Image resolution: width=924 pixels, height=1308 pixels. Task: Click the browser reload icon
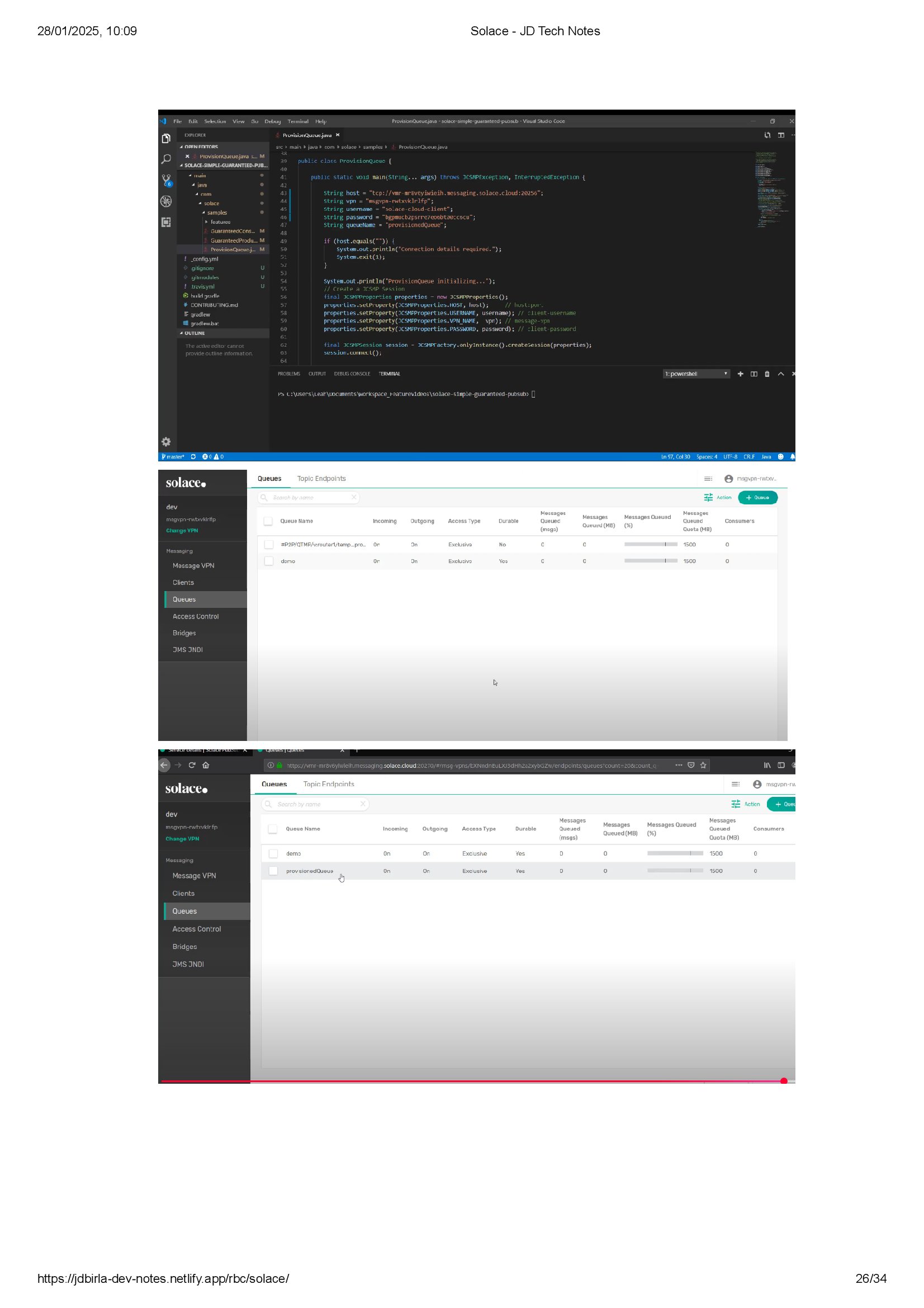[192, 765]
